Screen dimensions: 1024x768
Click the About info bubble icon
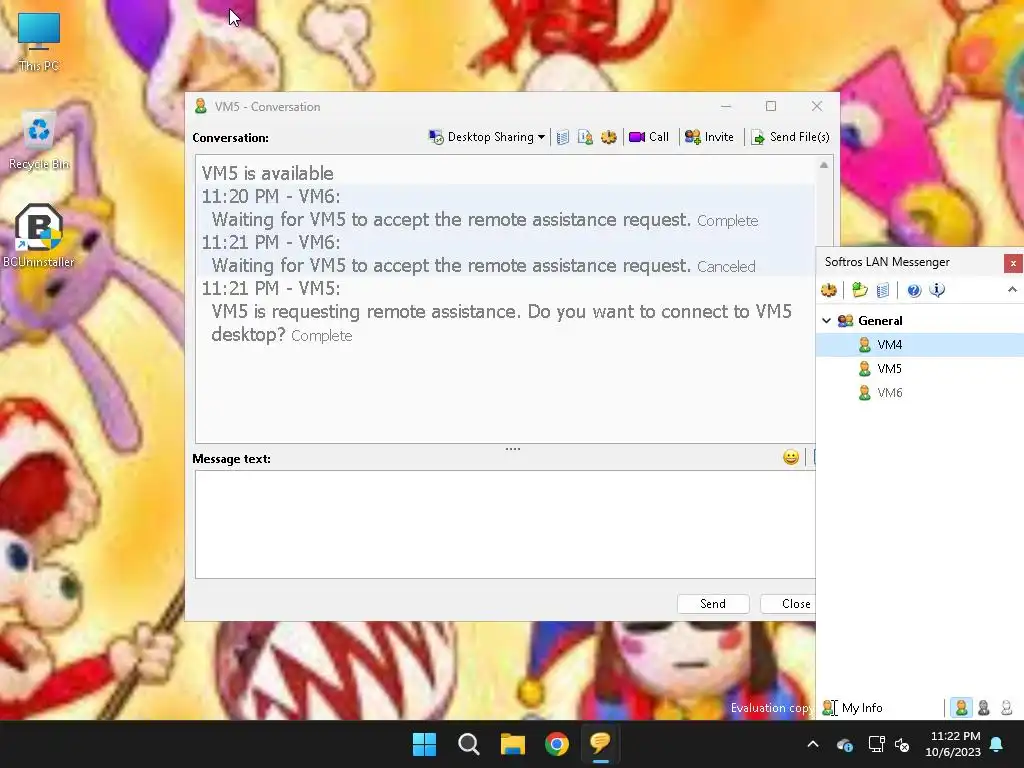click(x=937, y=290)
